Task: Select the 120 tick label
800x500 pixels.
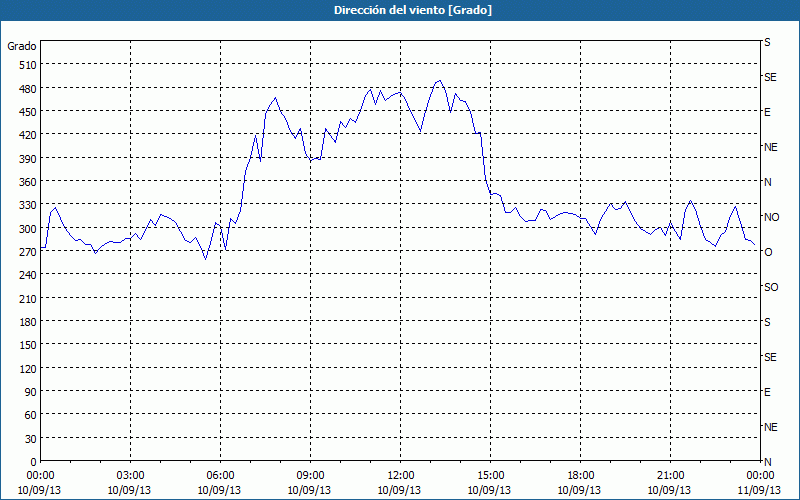Action: coord(28,369)
